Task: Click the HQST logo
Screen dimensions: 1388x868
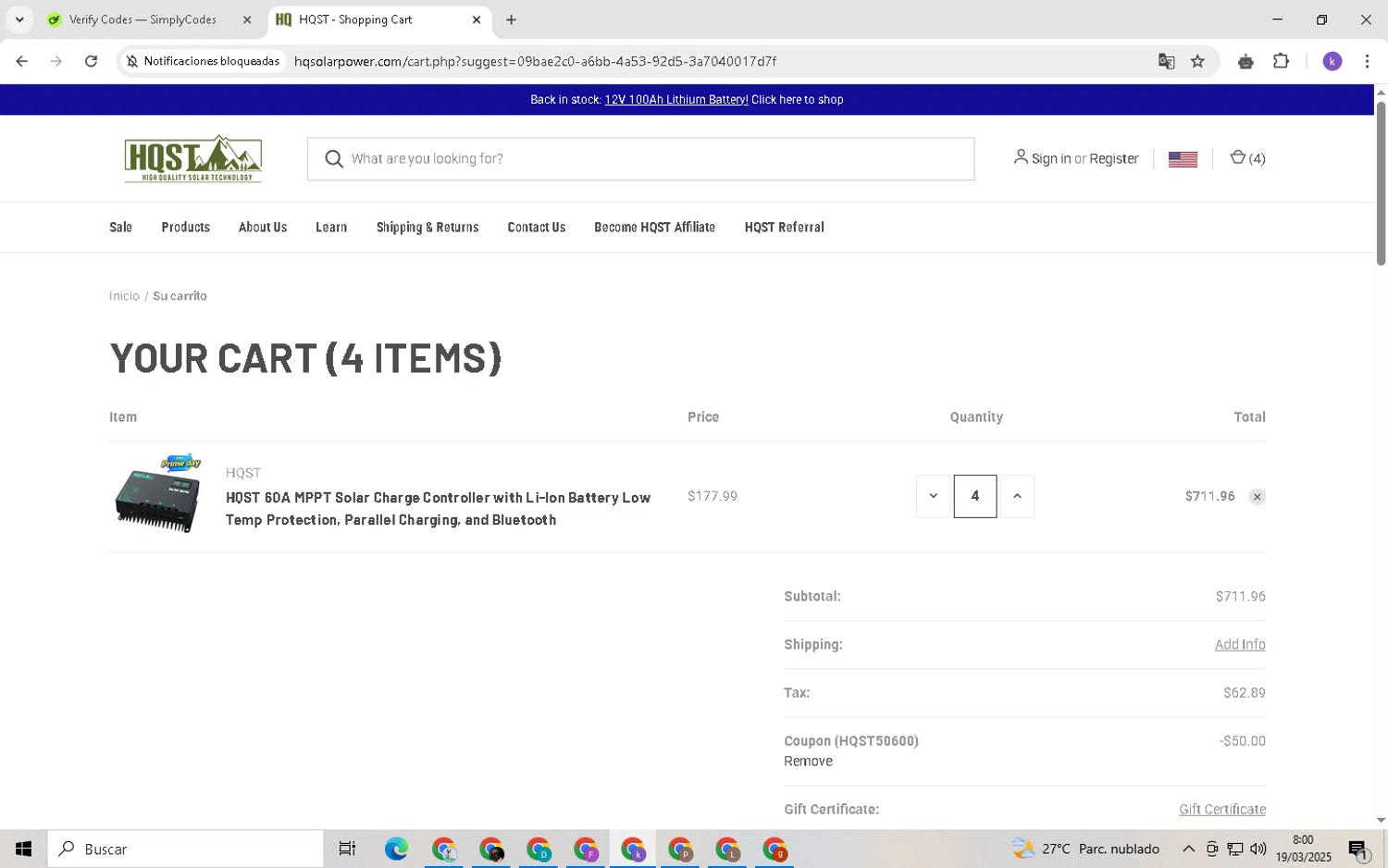Action: point(192,158)
